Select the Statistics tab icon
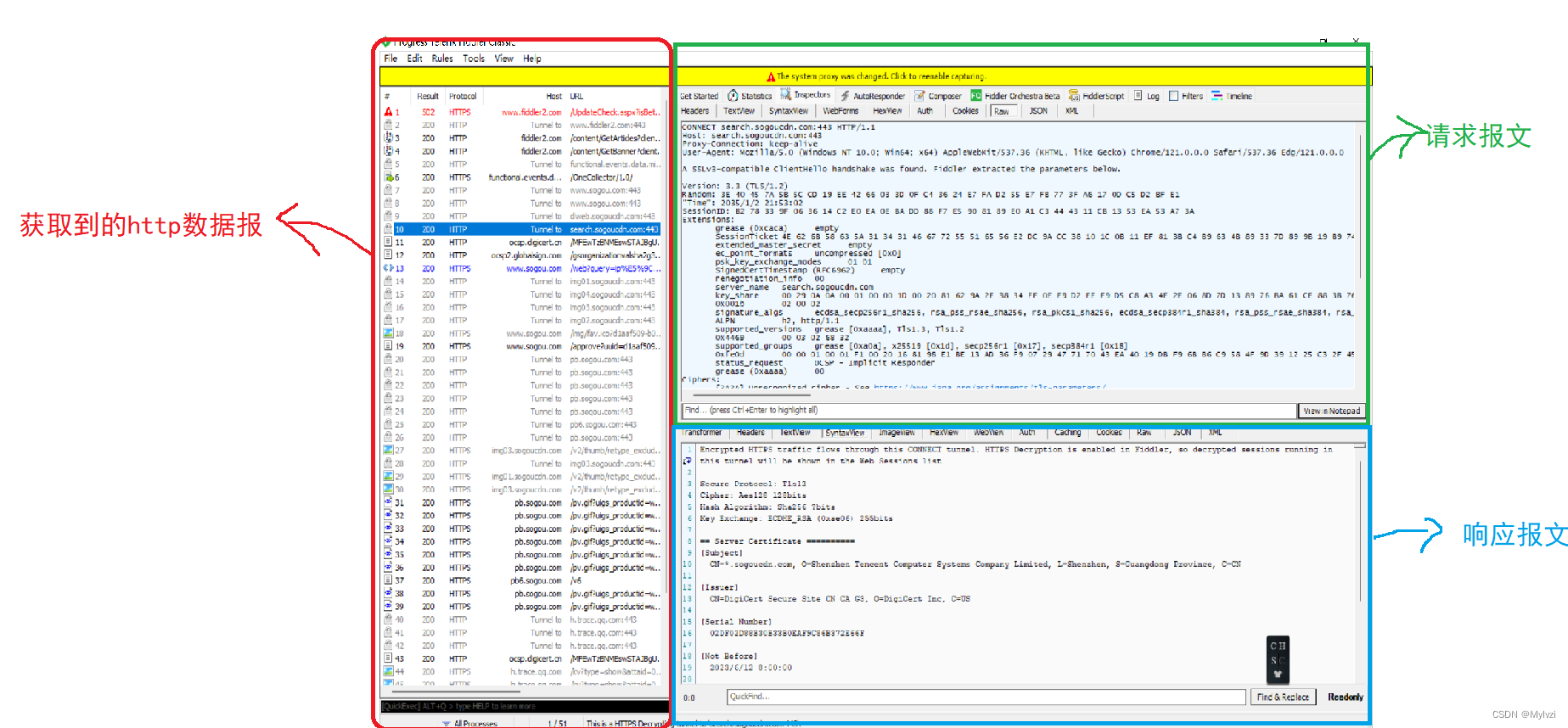The width and height of the screenshot is (1568, 728). pyautogui.click(x=733, y=96)
